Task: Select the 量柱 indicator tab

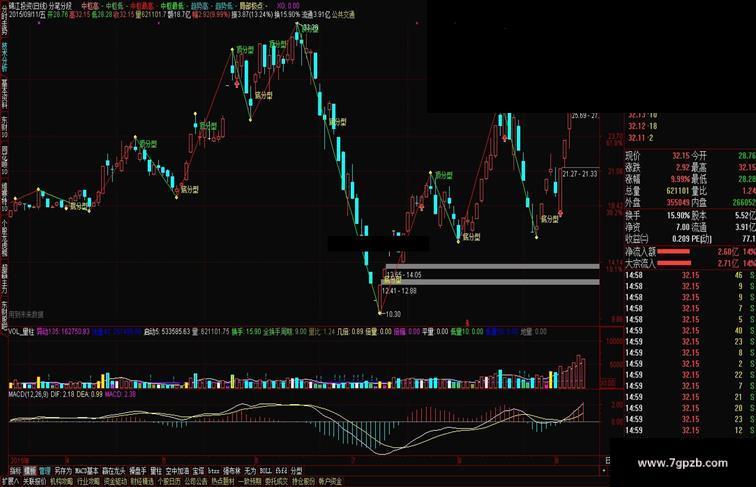Action: pyautogui.click(x=156, y=471)
